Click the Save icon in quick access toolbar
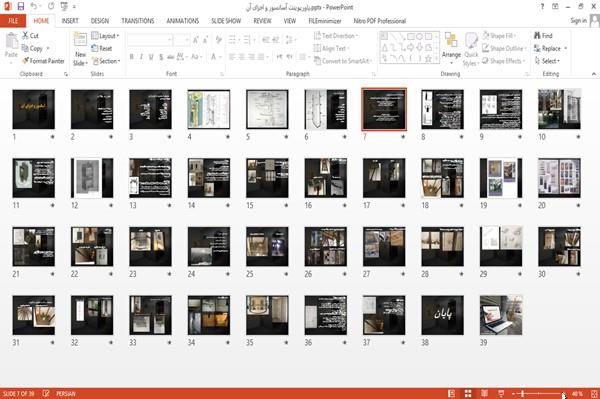 pyautogui.click(x=21, y=7)
